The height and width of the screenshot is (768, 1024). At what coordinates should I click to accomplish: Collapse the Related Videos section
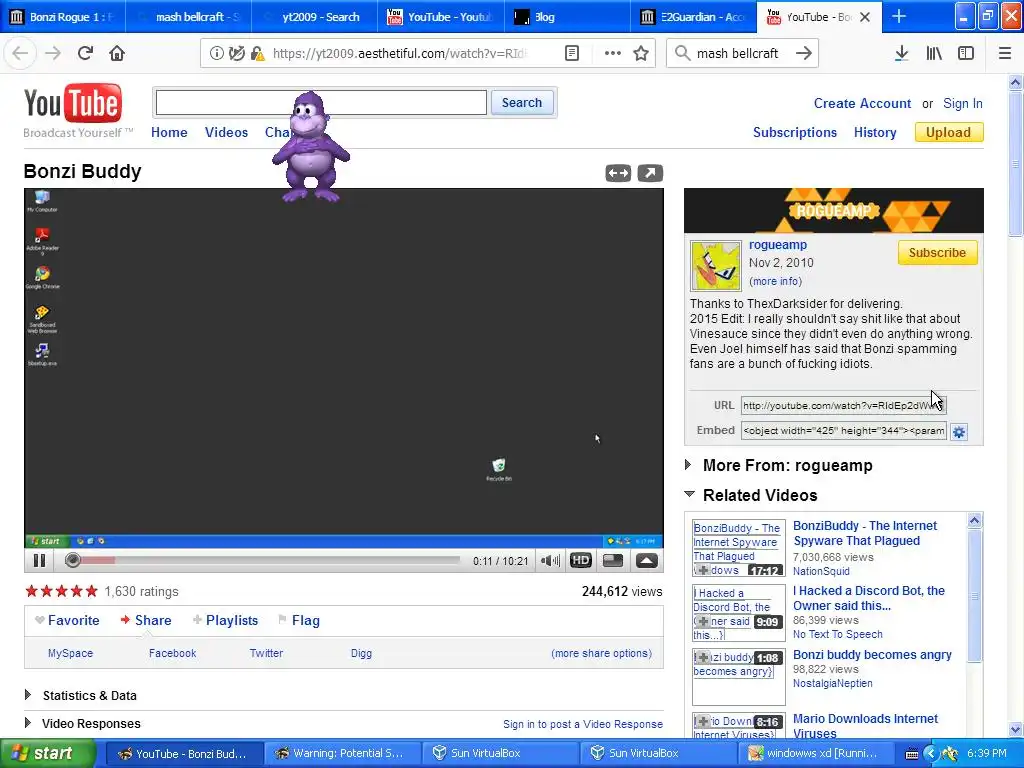[x=689, y=494]
